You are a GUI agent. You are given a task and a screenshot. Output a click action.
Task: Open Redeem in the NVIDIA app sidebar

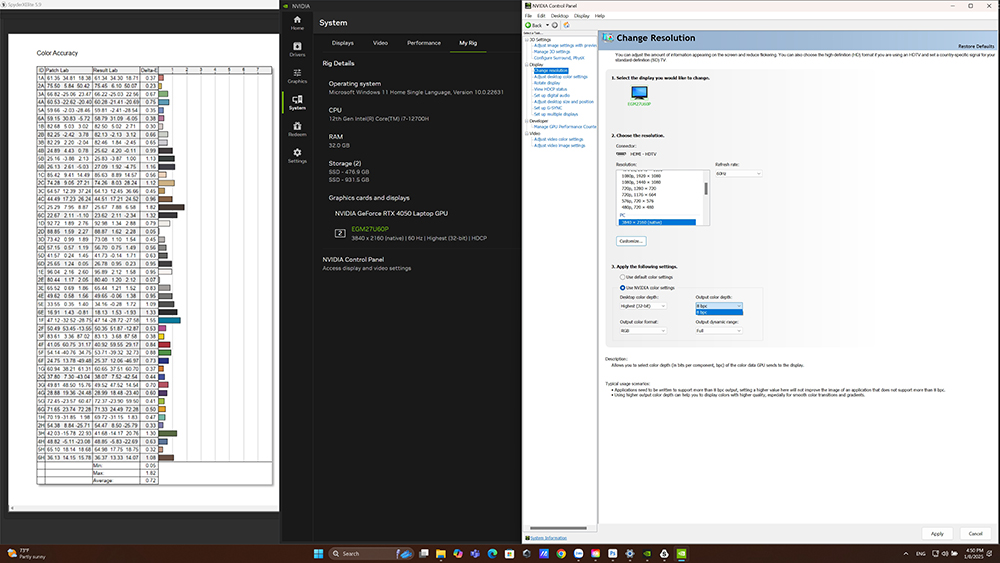click(297, 129)
